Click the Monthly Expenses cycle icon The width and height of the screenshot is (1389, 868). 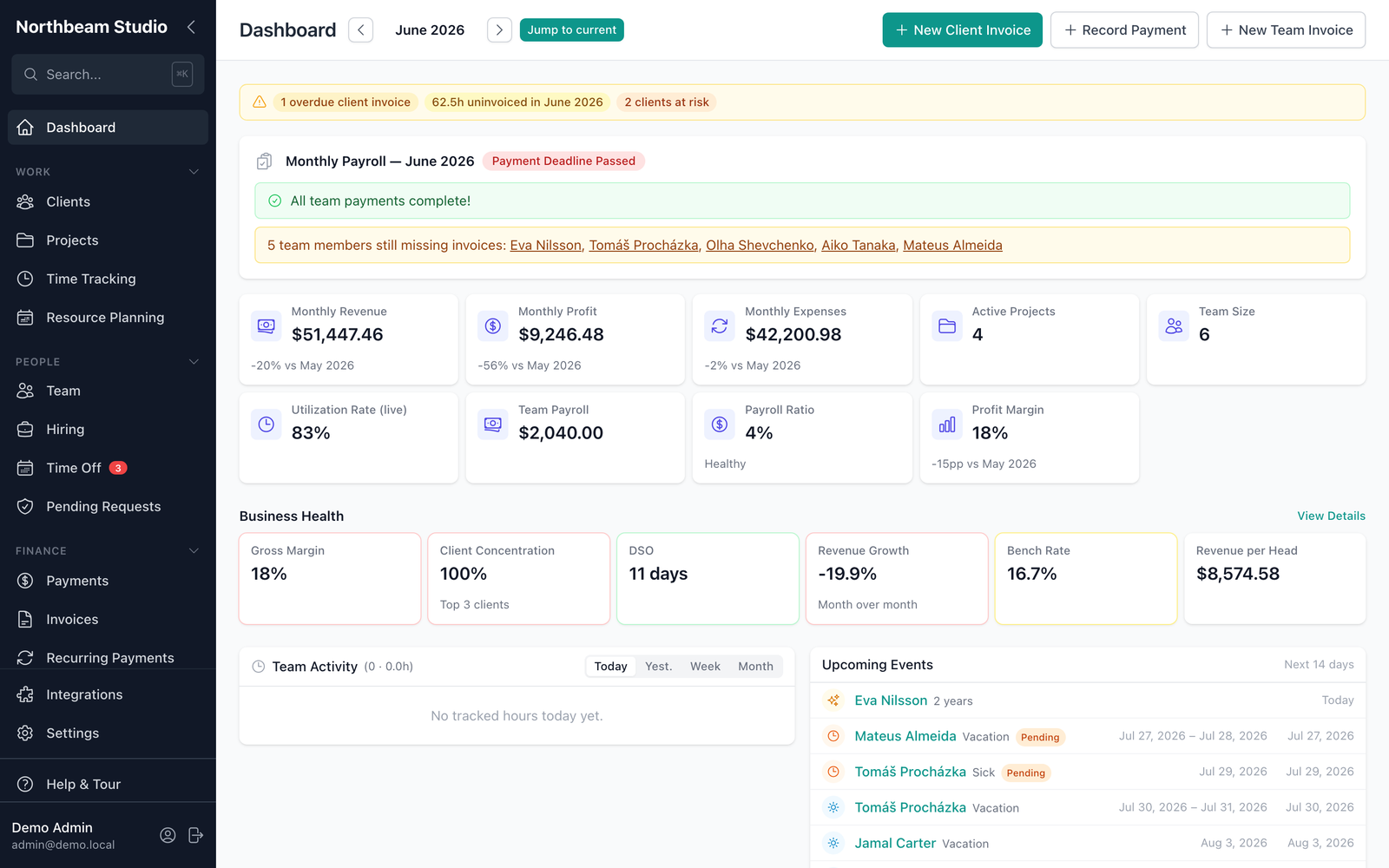click(720, 325)
